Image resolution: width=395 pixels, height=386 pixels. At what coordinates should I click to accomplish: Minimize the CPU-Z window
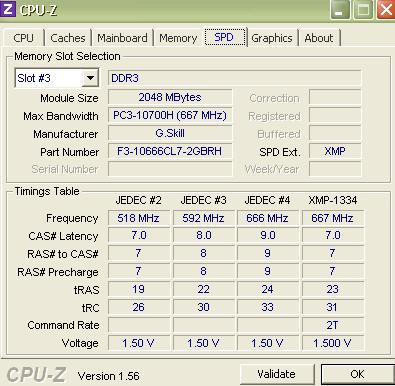coord(339,10)
